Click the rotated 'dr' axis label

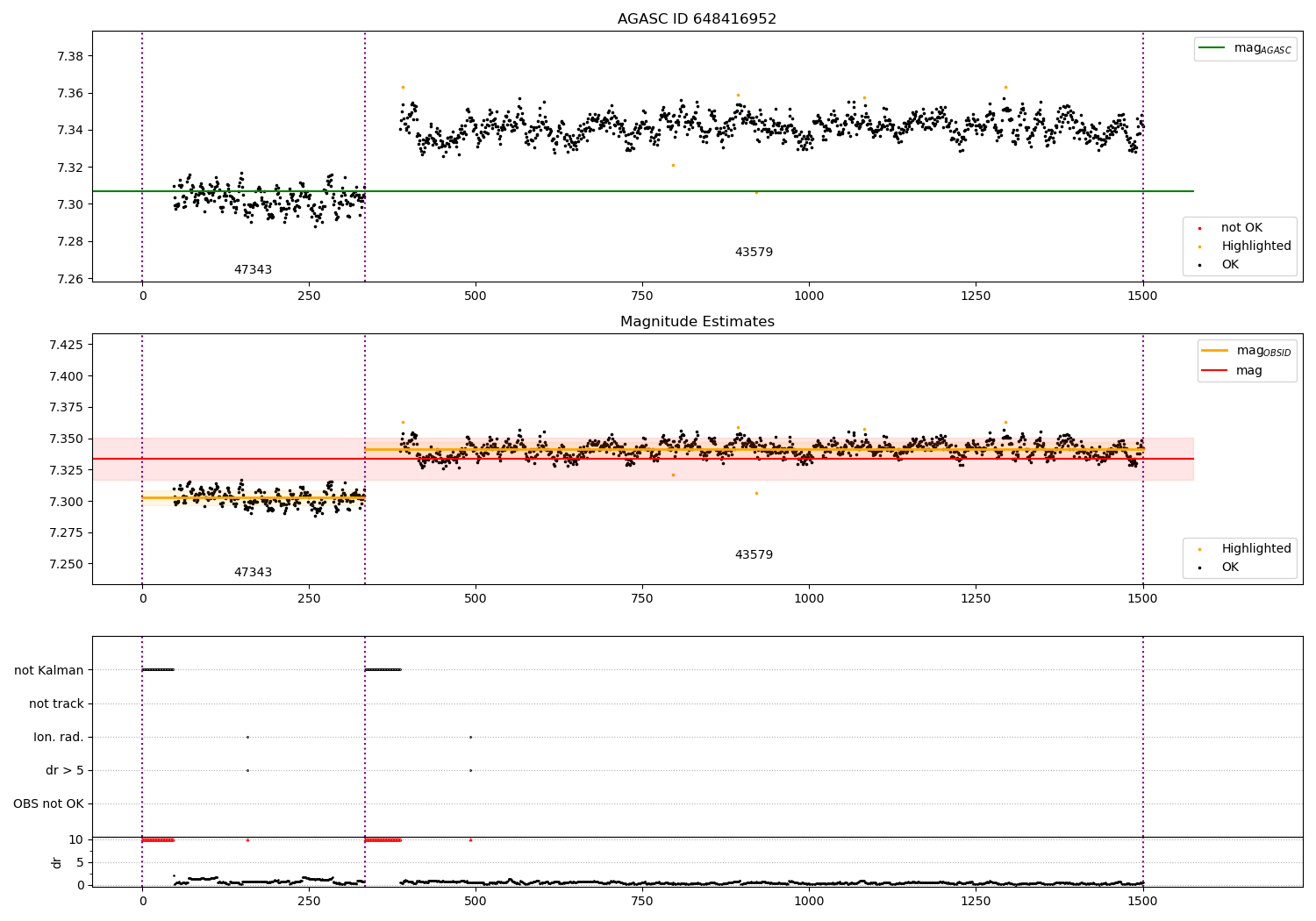coord(57,862)
